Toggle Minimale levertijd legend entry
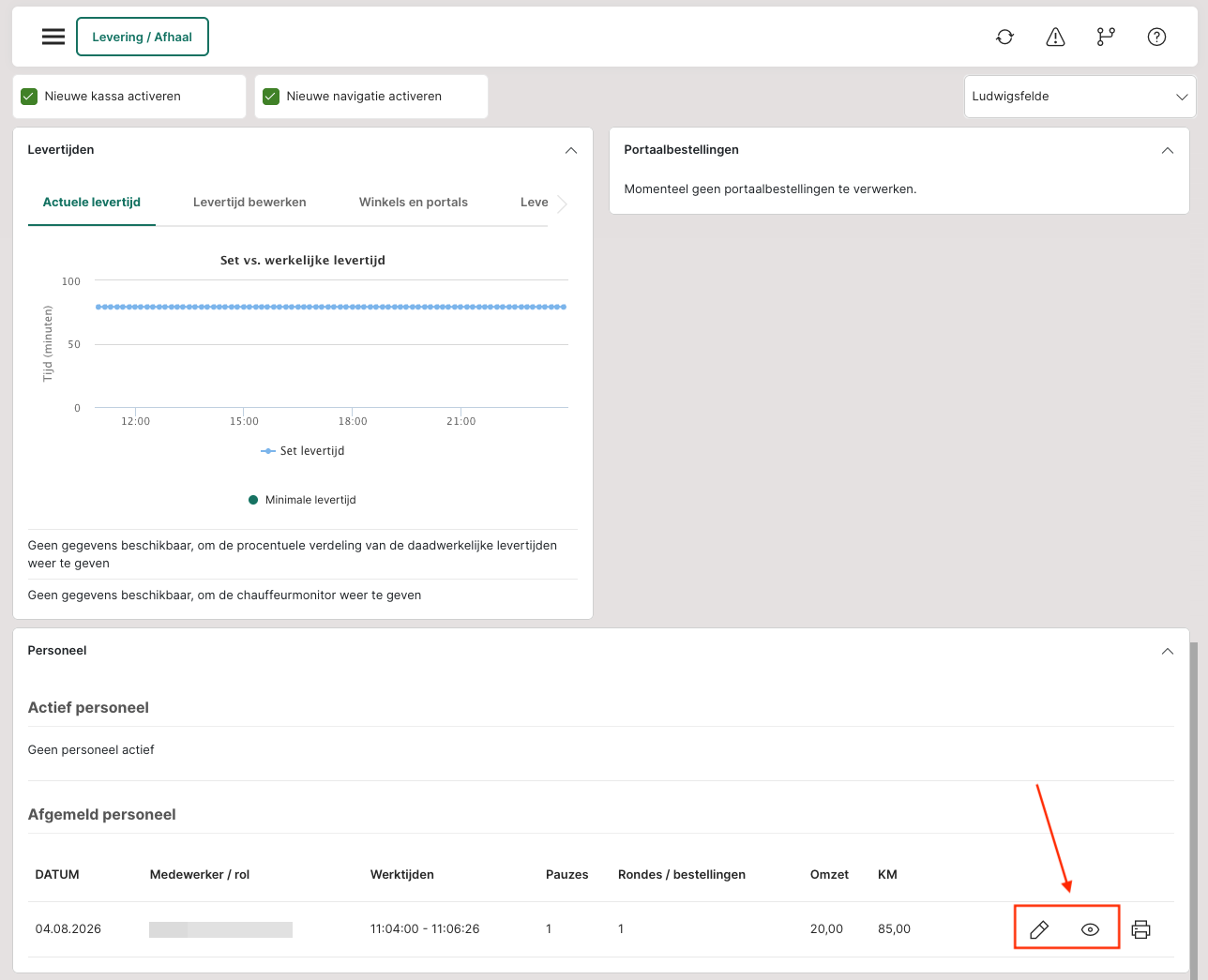 pyautogui.click(x=302, y=500)
